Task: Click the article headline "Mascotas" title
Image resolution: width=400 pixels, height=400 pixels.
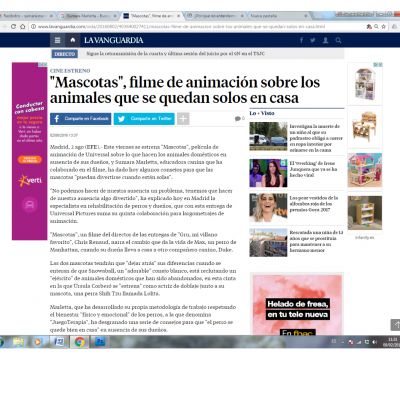Action: [x=185, y=90]
